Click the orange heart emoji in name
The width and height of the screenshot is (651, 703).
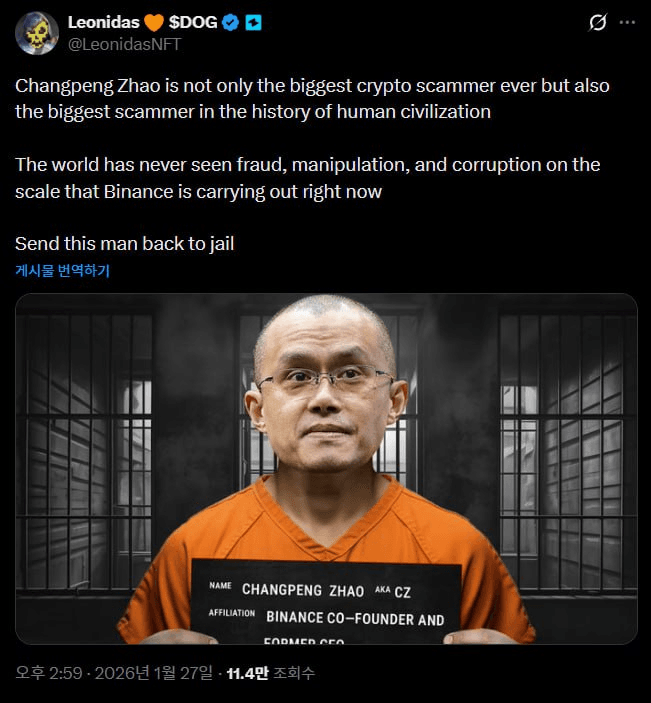tap(154, 22)
